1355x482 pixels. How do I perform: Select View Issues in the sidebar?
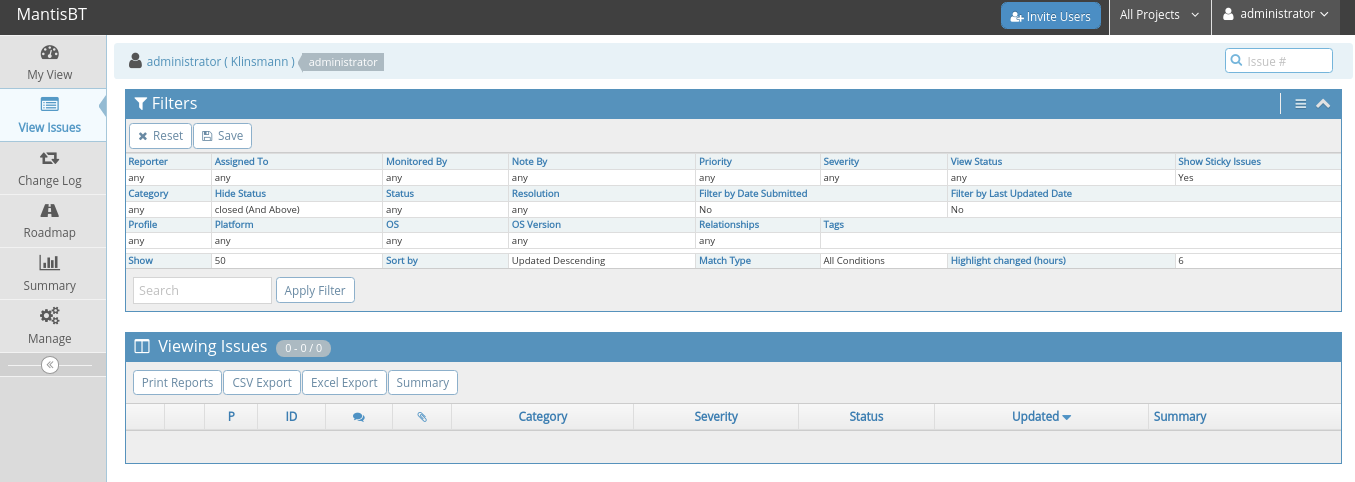(x=50, y=115)
